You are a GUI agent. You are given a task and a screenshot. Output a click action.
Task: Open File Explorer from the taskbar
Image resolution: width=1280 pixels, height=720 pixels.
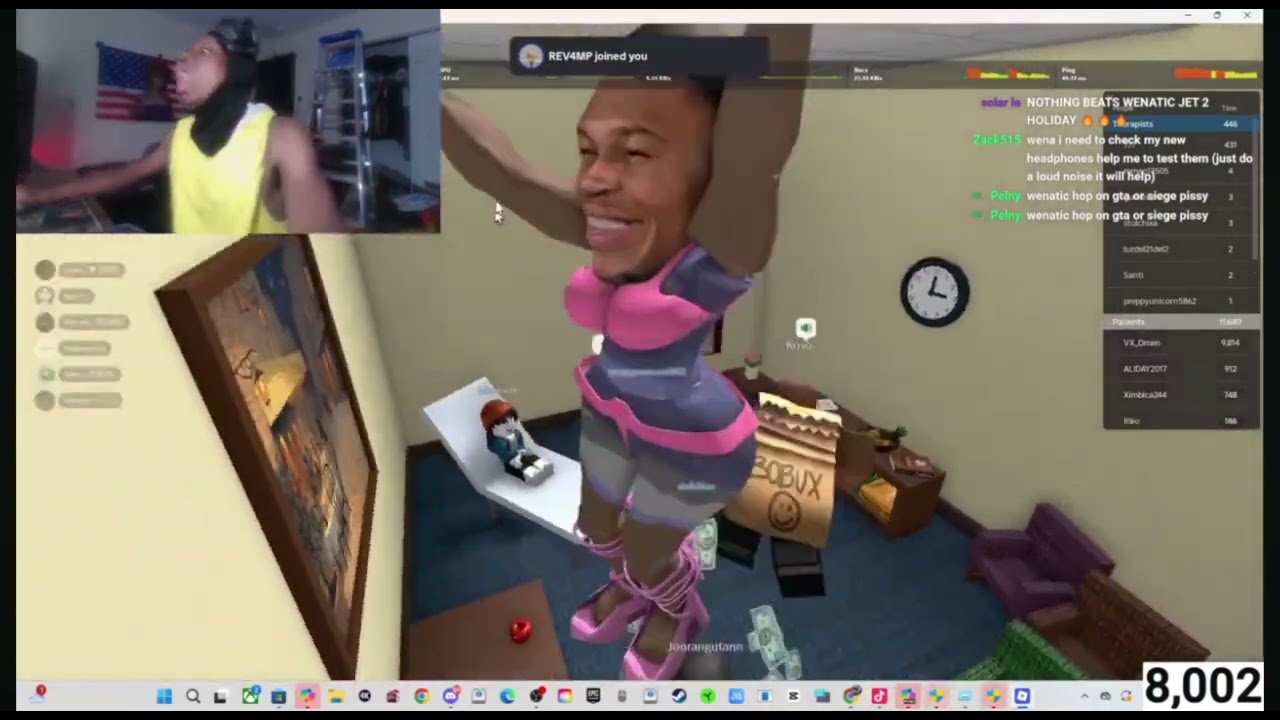pyautogui.click(x=336, y=696)
